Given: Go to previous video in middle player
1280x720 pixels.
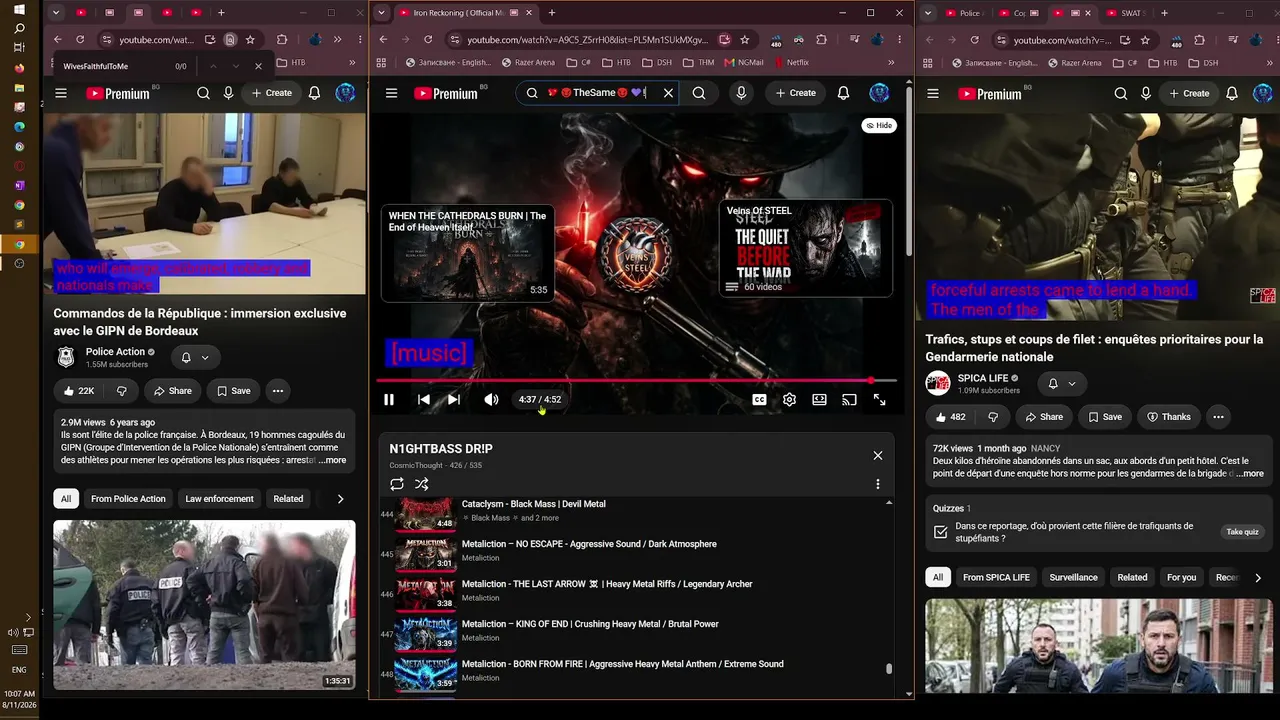Looking at the screenshot, I should tap(424, 400).
